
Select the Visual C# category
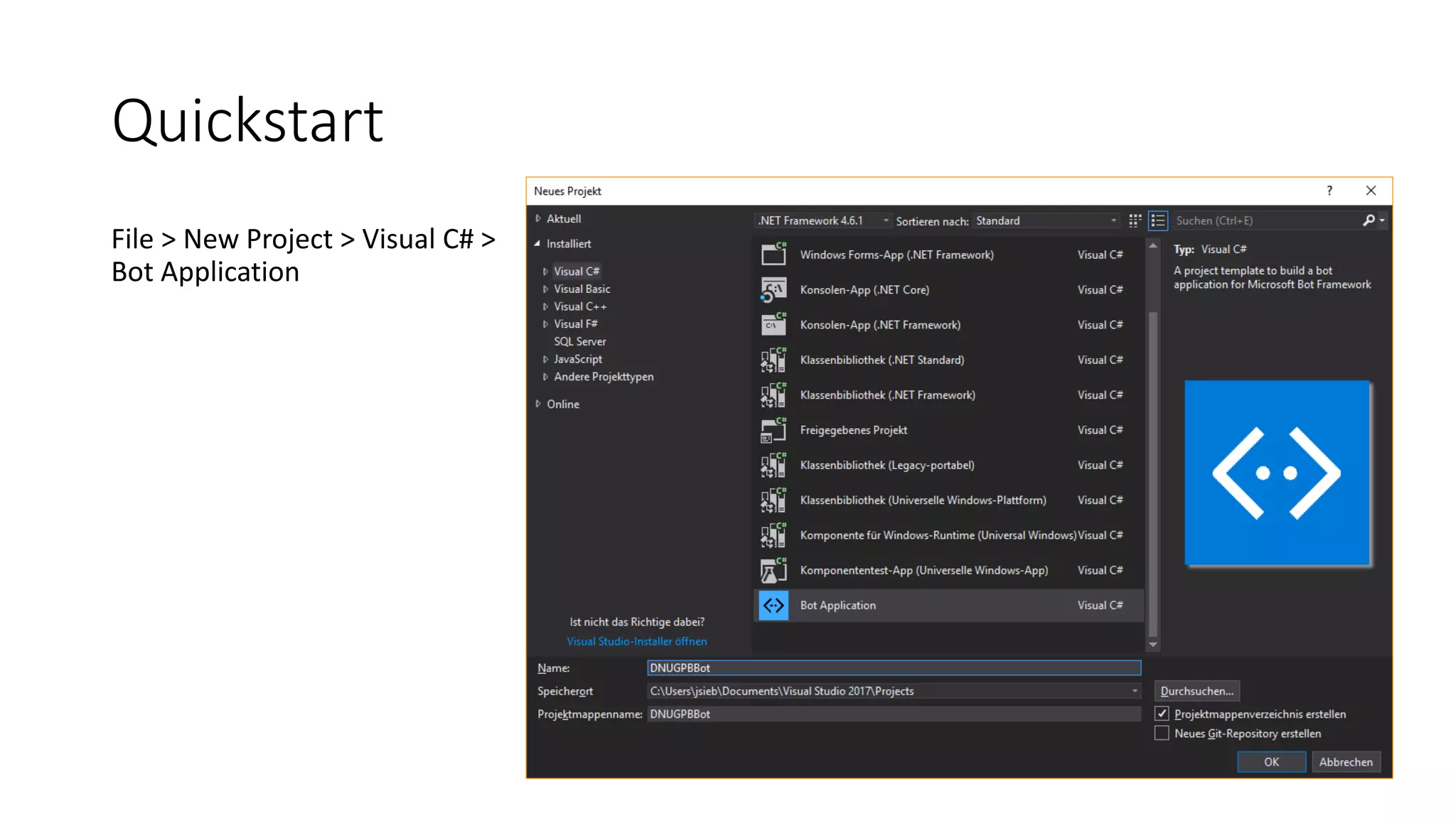tap(577, 272)
